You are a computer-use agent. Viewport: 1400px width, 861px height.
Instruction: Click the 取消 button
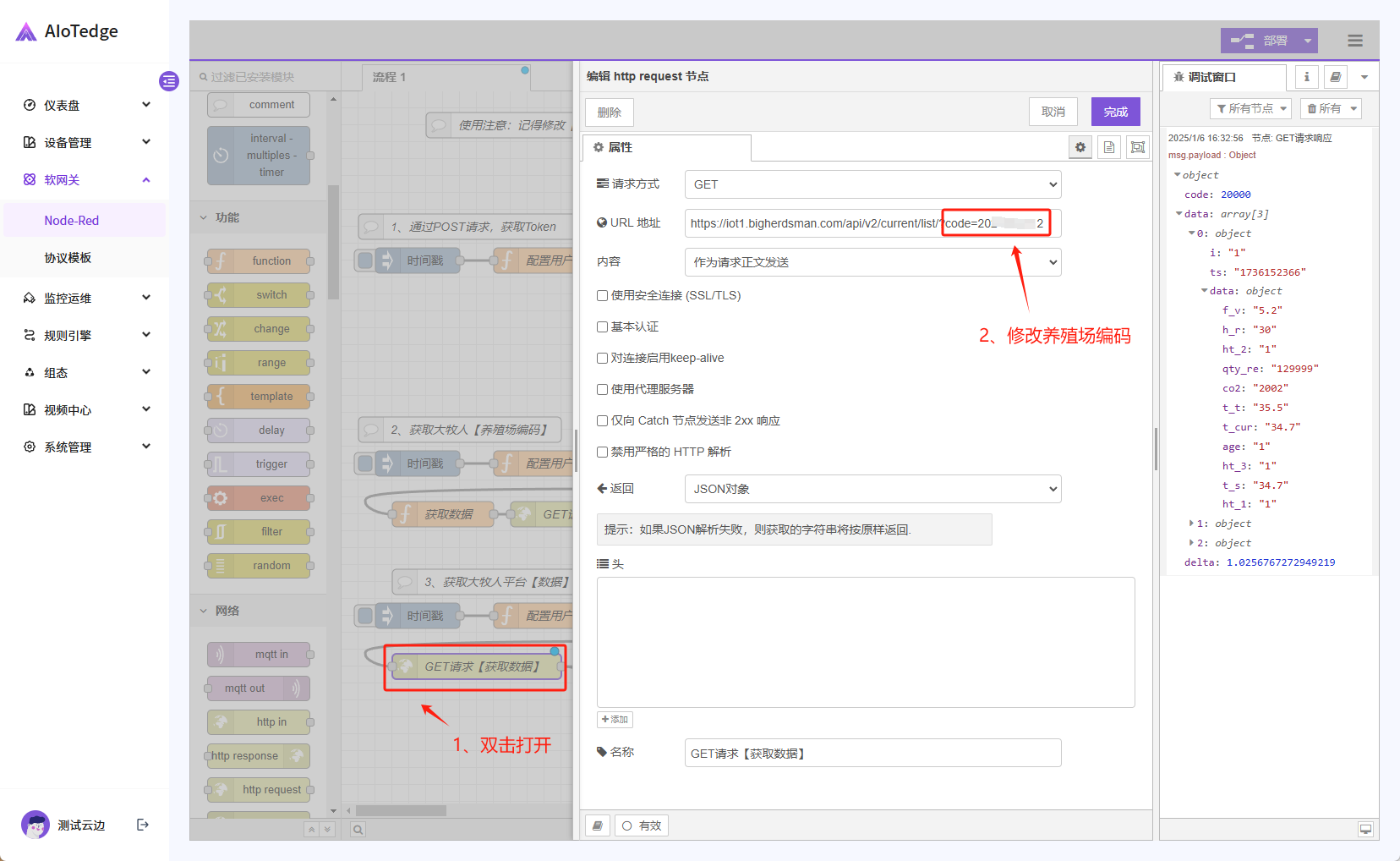click(x=1053, y=112)
